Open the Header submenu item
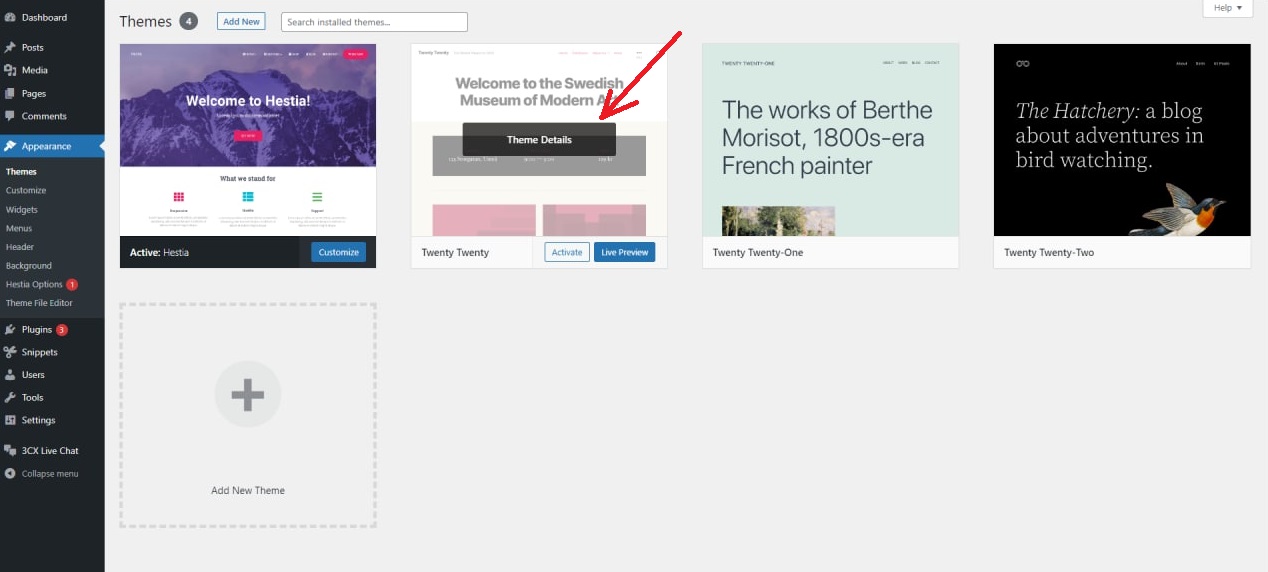Image resolution: width=1268 pixels, height=572 pixels. [20, 247]
